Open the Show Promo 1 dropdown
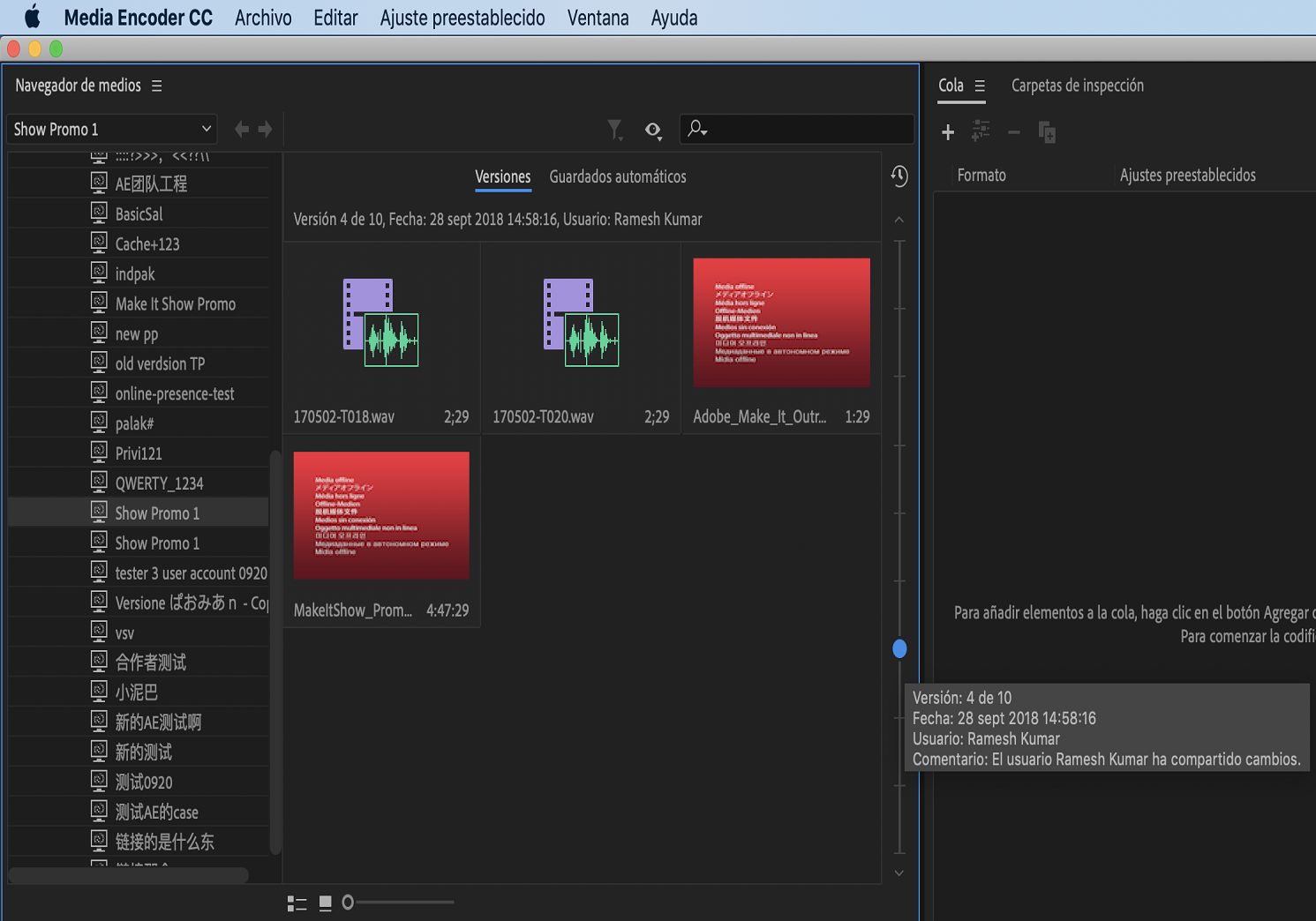The width and height of the screenshot is (1316, 921). coord(111,129)
